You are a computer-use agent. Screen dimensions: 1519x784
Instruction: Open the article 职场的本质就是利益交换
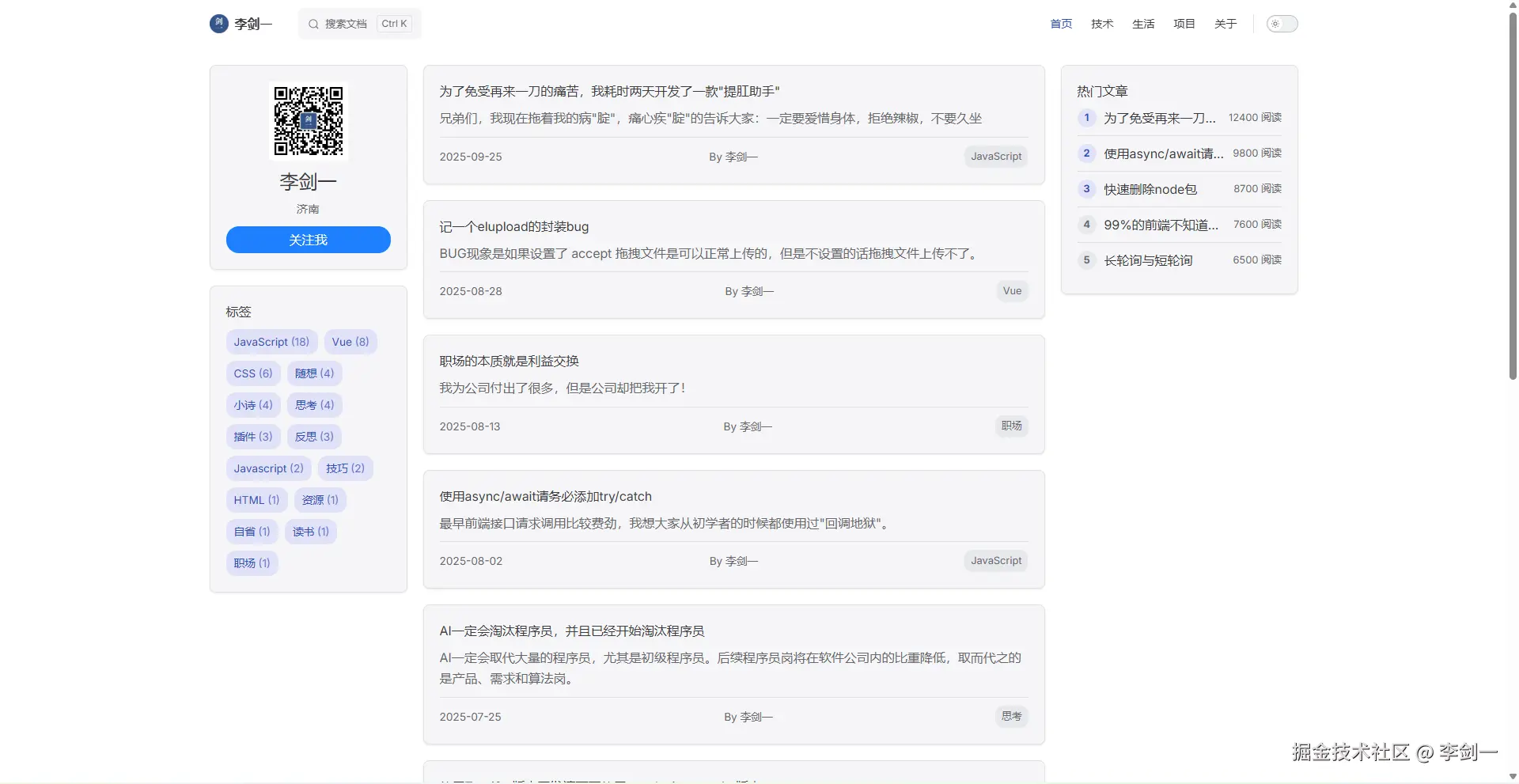pos(509,362)
